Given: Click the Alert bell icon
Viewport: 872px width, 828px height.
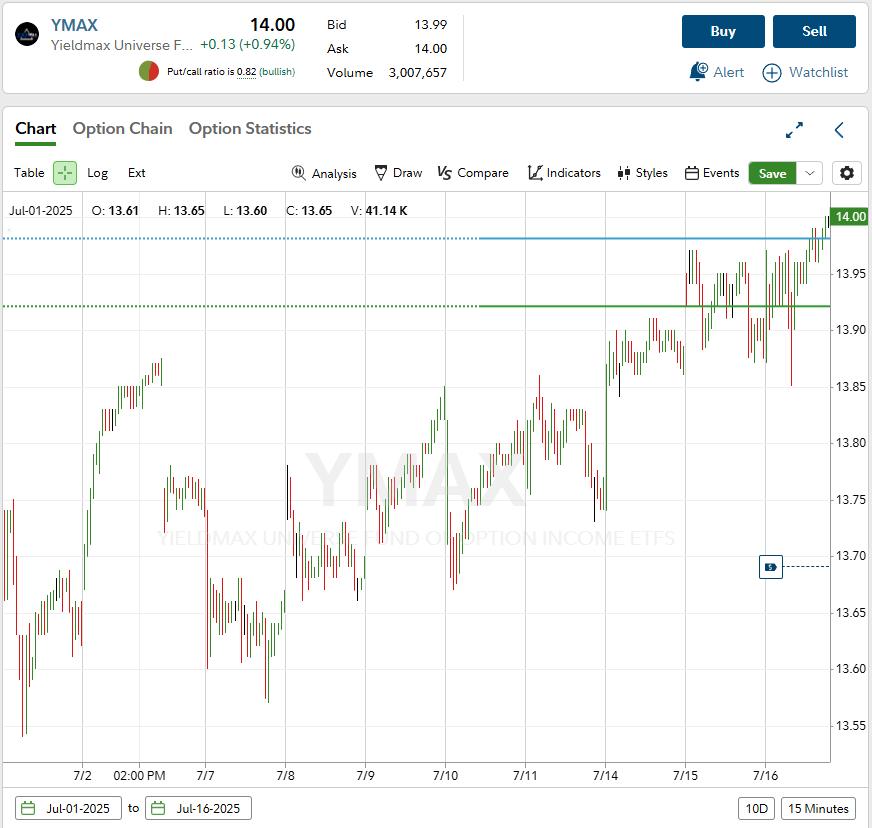Looking at the screenshot, I should pos(698,72).
